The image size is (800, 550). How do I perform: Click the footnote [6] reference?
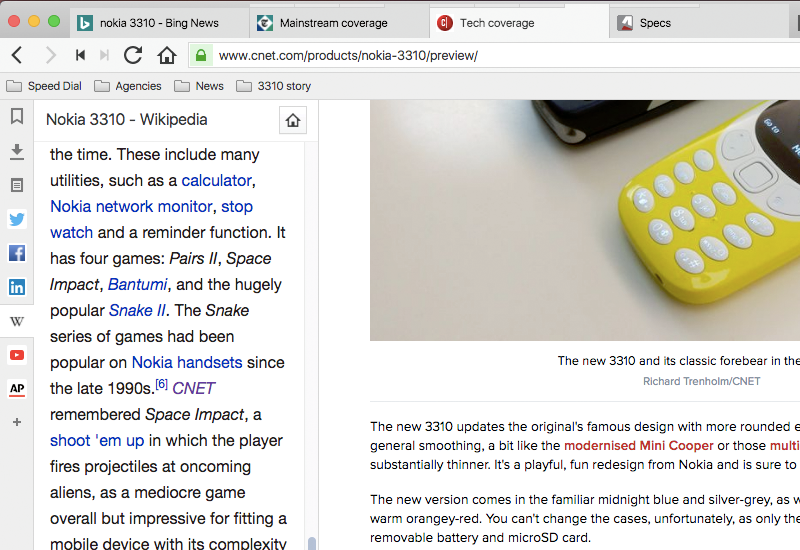[x=161, y=384]
